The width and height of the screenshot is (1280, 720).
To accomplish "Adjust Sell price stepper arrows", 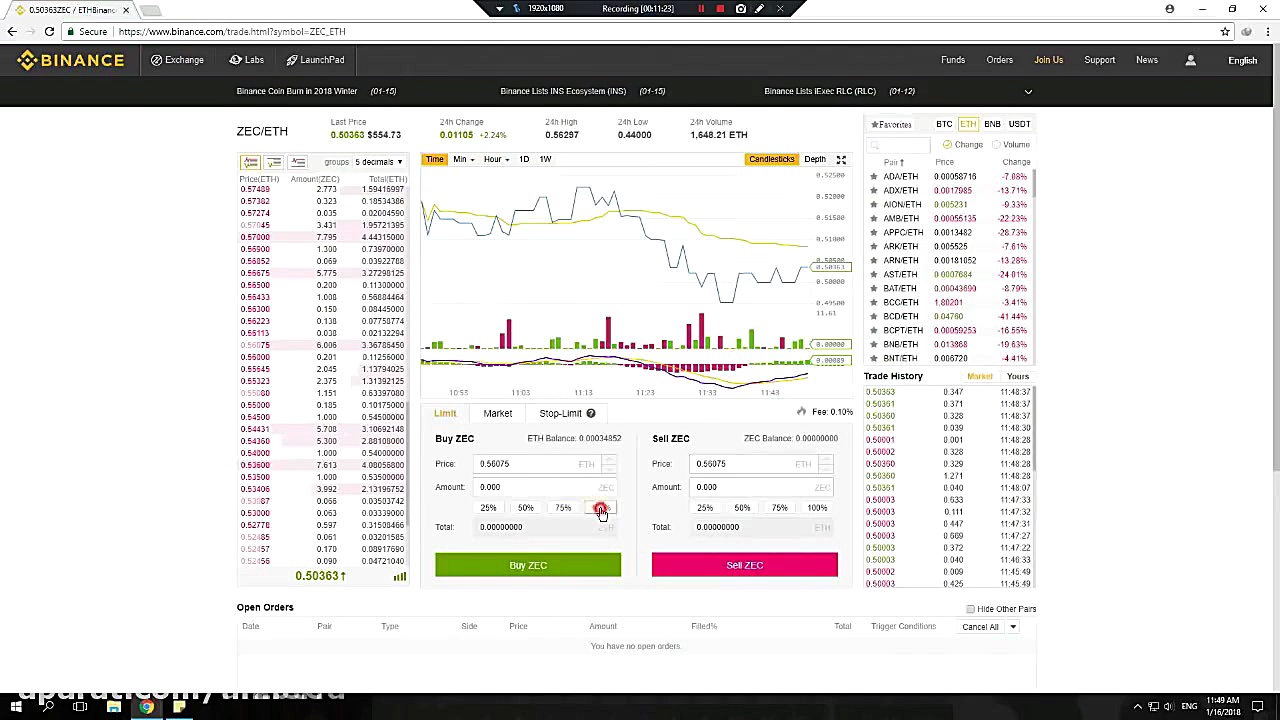I will [x=826, y=463].
